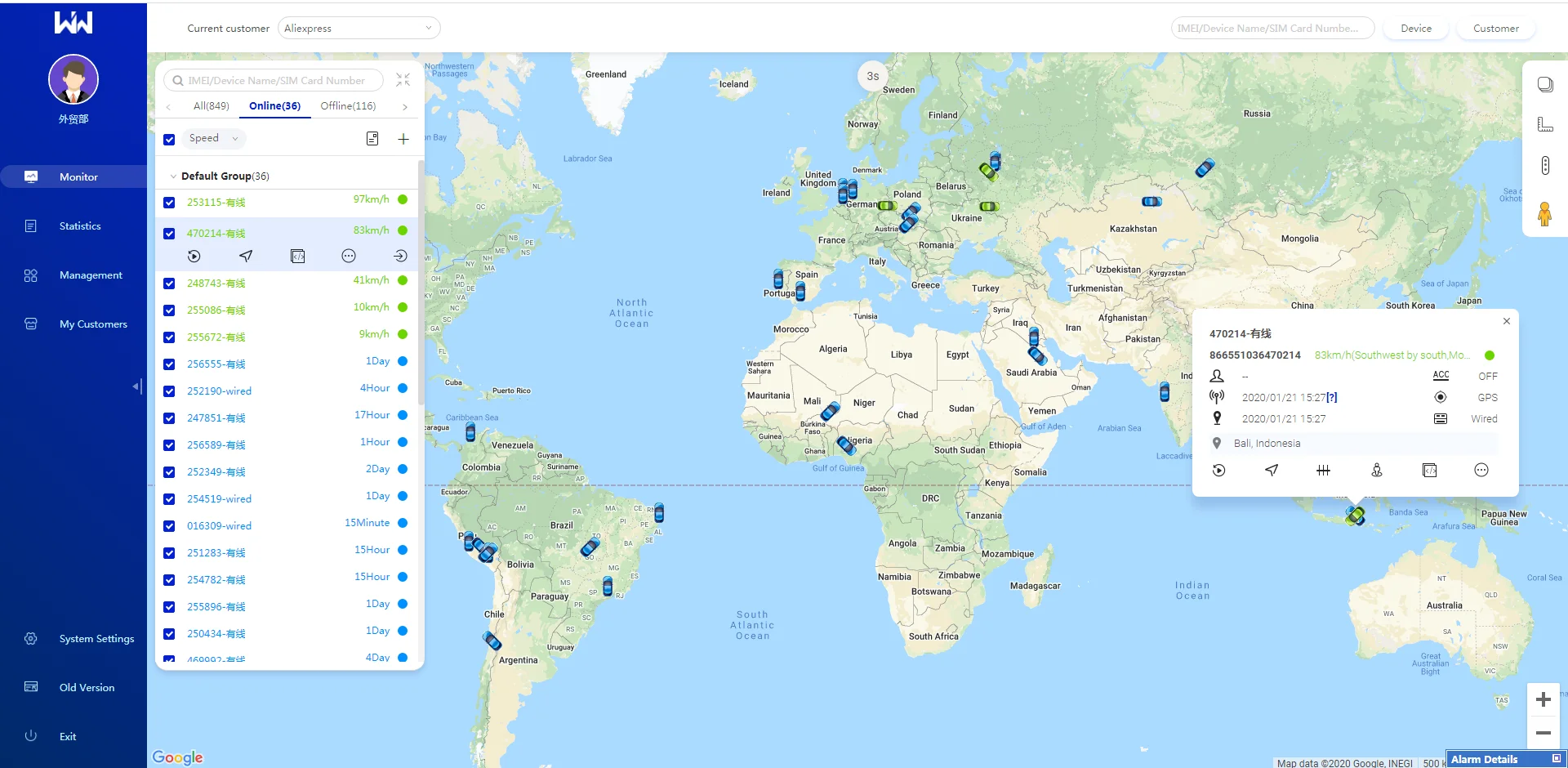Image resolution: width=1568 pixels, height=768 pixels.
Task: Click the Device search button
Action: 1416,29
